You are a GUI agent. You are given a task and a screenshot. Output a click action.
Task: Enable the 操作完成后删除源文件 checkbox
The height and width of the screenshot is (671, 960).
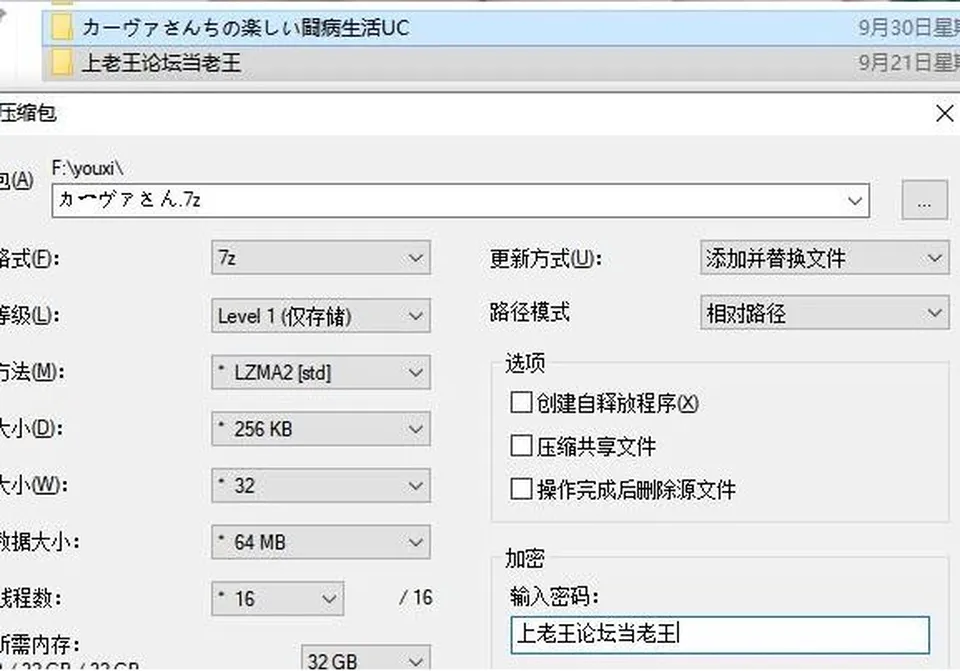pyautogui.click(x=521, y=489)
